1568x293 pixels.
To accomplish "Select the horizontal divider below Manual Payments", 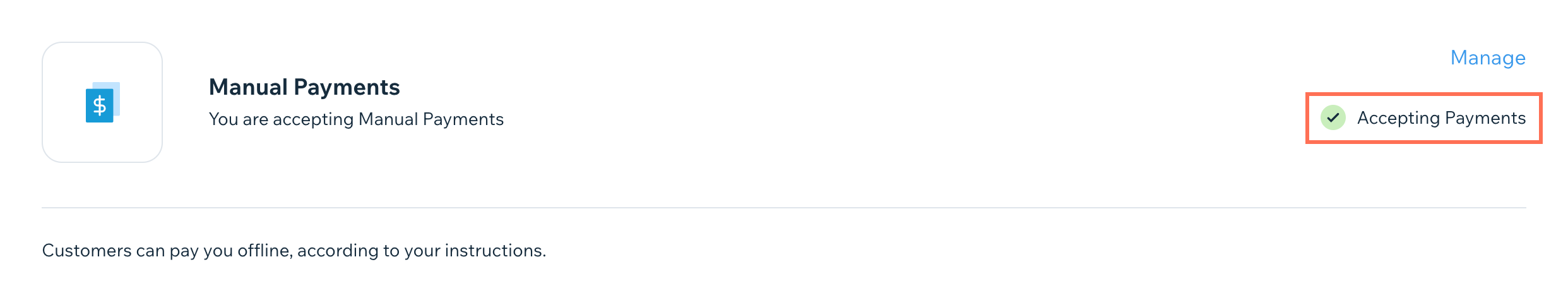I will 784,208.
